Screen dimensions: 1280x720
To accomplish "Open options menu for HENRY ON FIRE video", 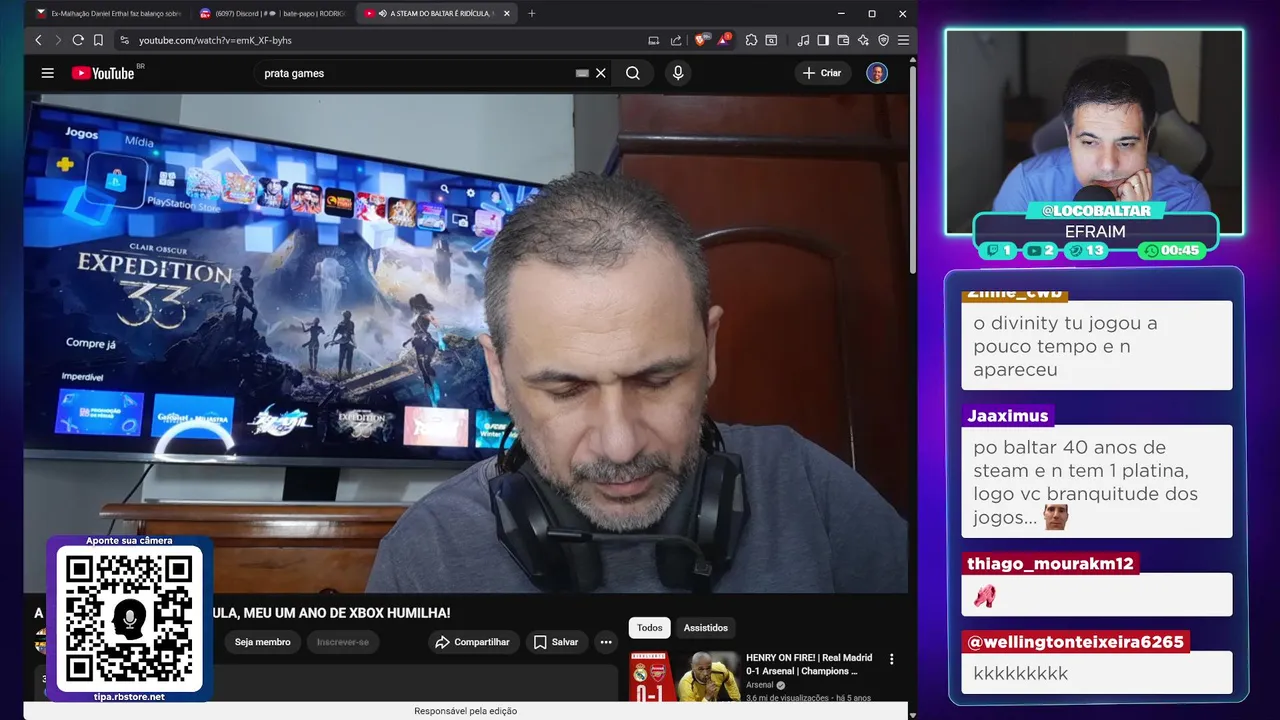I will click(892, 659).
